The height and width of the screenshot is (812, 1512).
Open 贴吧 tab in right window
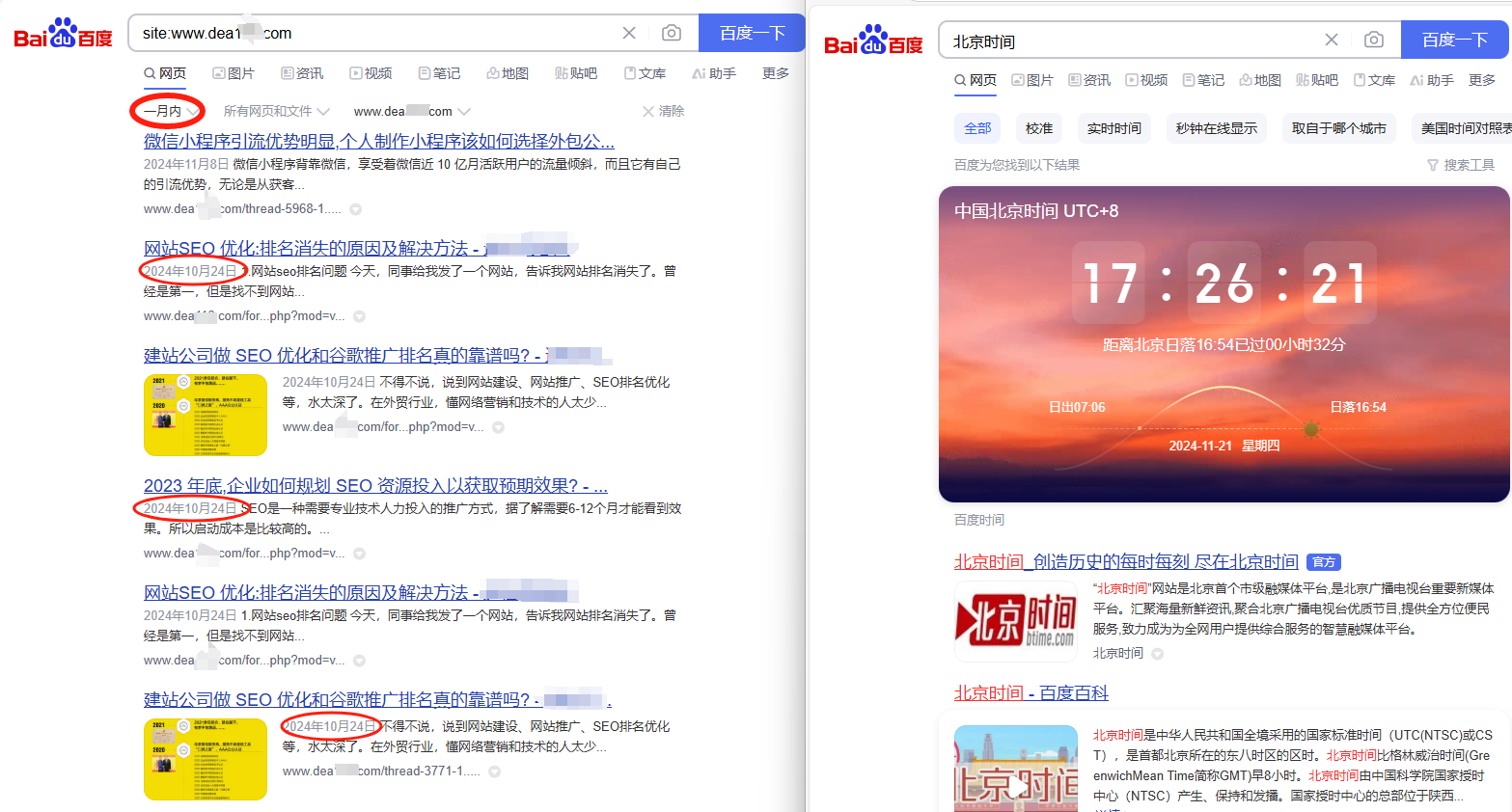point(1317,80)
